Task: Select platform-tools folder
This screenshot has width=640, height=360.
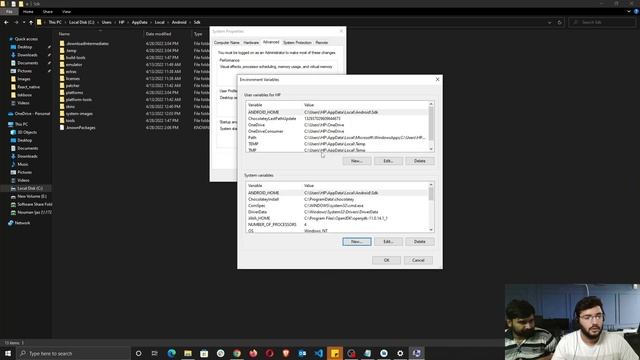Action: click(78, 100)
